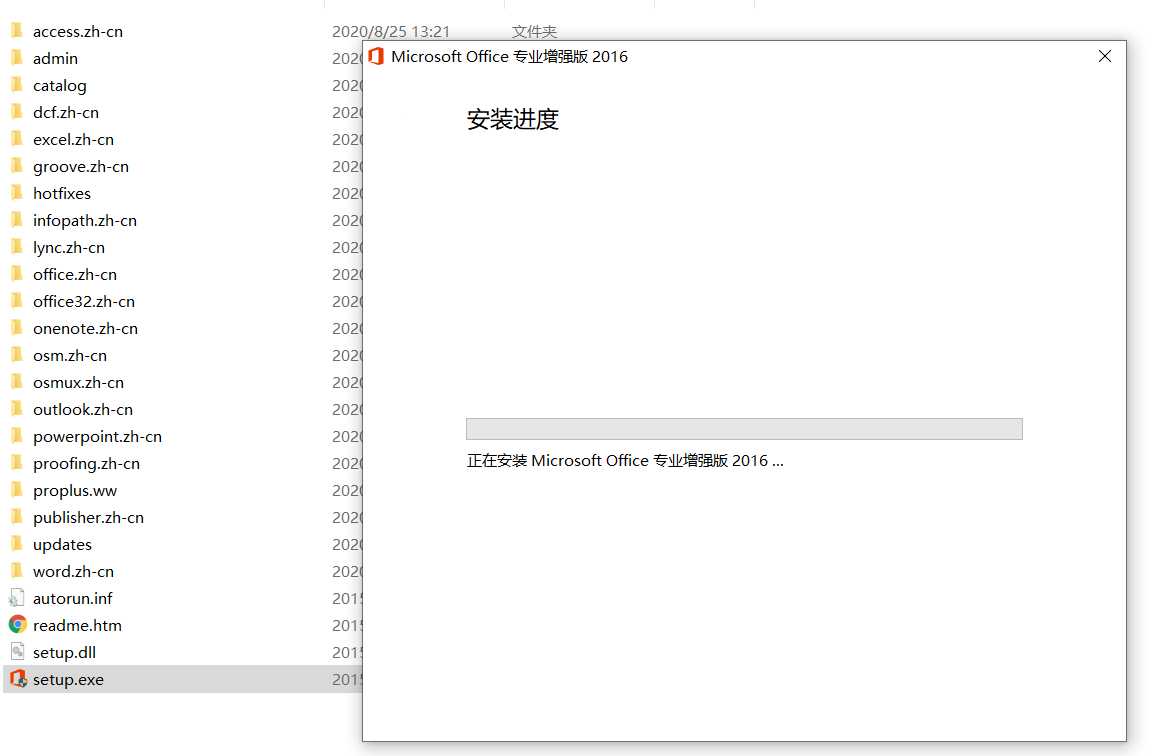Click the office32.zh-cn folder icon
Screen dimensions: 1156x756
point(17,301)
